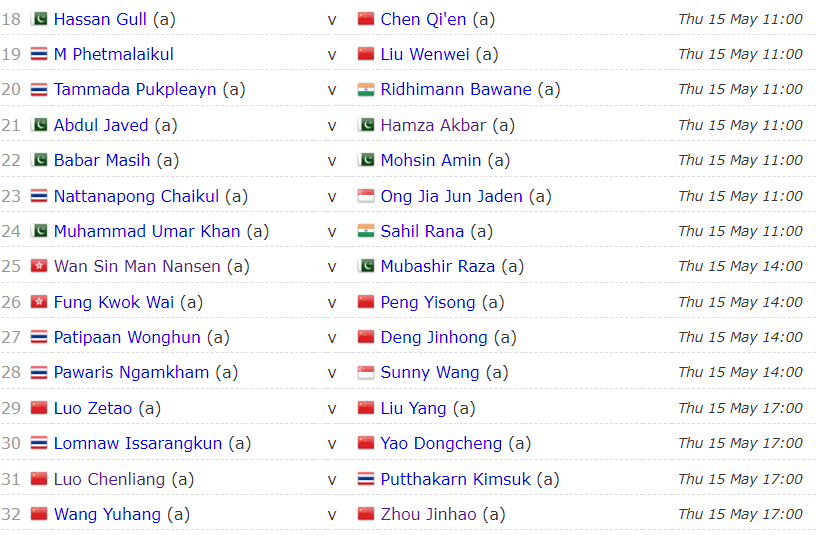Image resolution: width=816 pixels, height=535 pixels.
Task: Go to Lomnaw Issarangkun's page
Action: pyautogui.click(x=138, y=443)
